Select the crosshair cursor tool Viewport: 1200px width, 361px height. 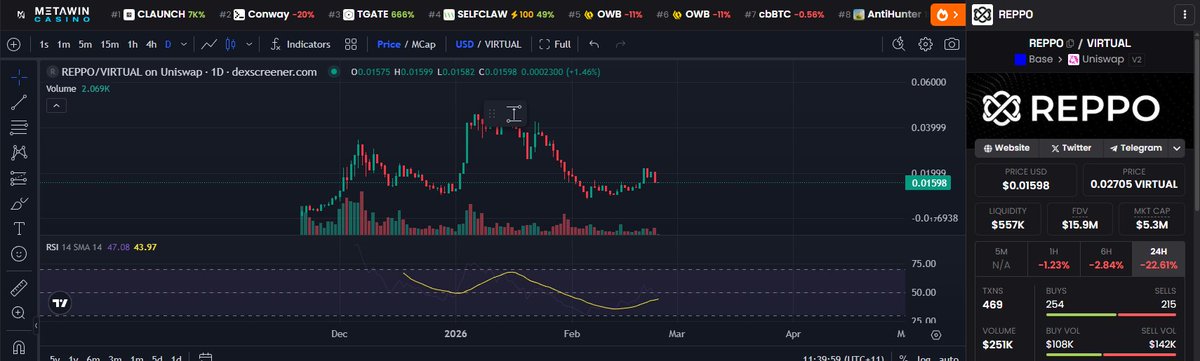(x=18, y=76)
